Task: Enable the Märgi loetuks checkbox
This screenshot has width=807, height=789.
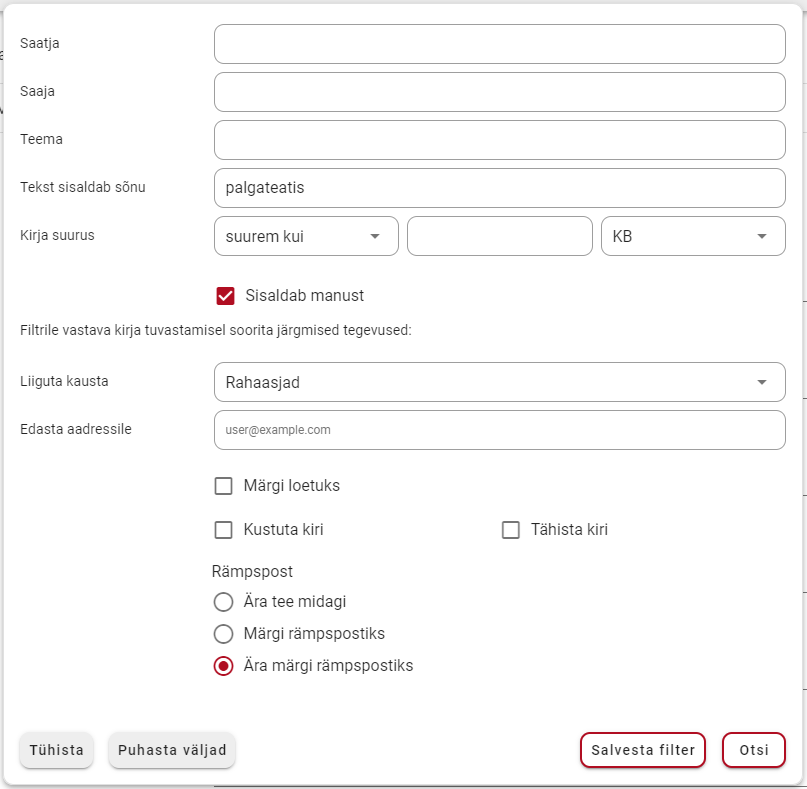Action: click(223, 485)
